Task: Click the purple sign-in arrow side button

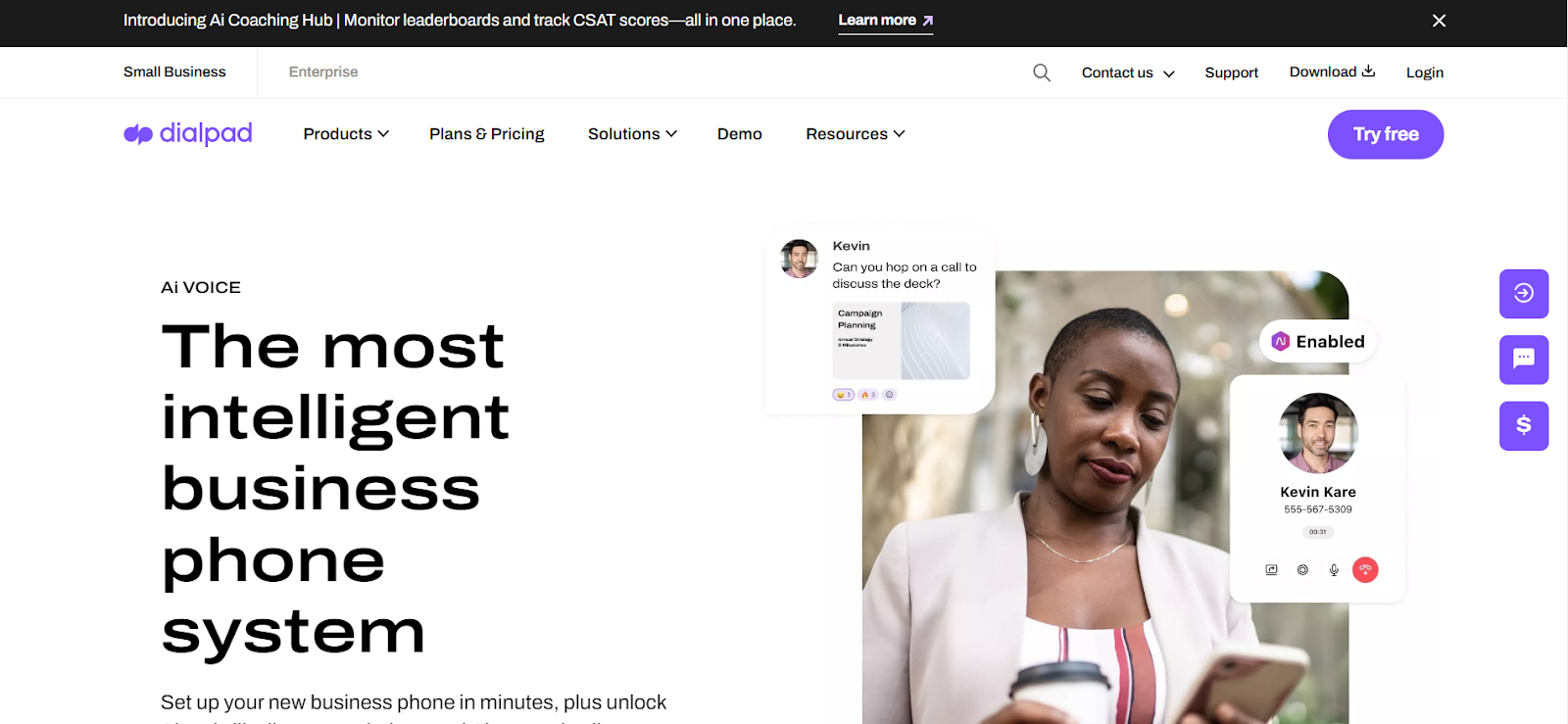Action: point(1524,293)
